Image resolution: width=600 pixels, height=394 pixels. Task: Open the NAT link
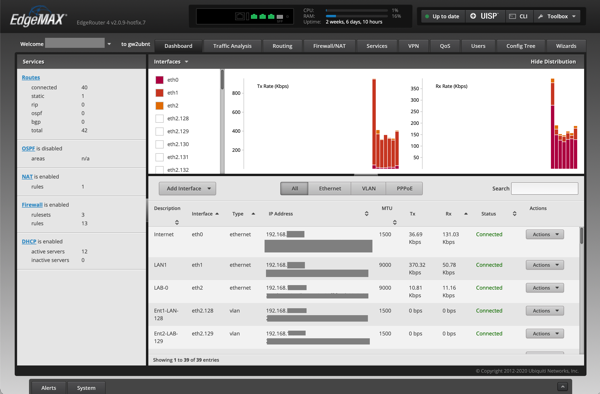pos(27,177)
